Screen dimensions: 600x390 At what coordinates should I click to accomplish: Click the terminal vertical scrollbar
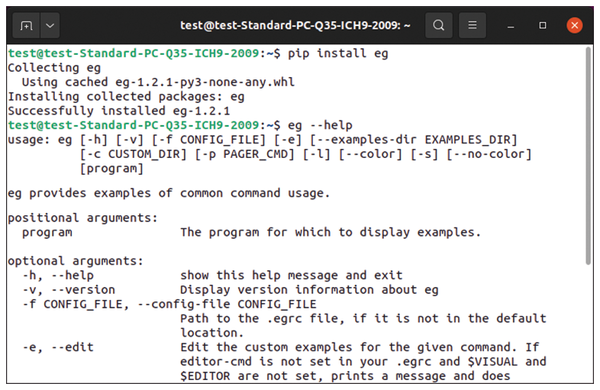tap(588, 155)
